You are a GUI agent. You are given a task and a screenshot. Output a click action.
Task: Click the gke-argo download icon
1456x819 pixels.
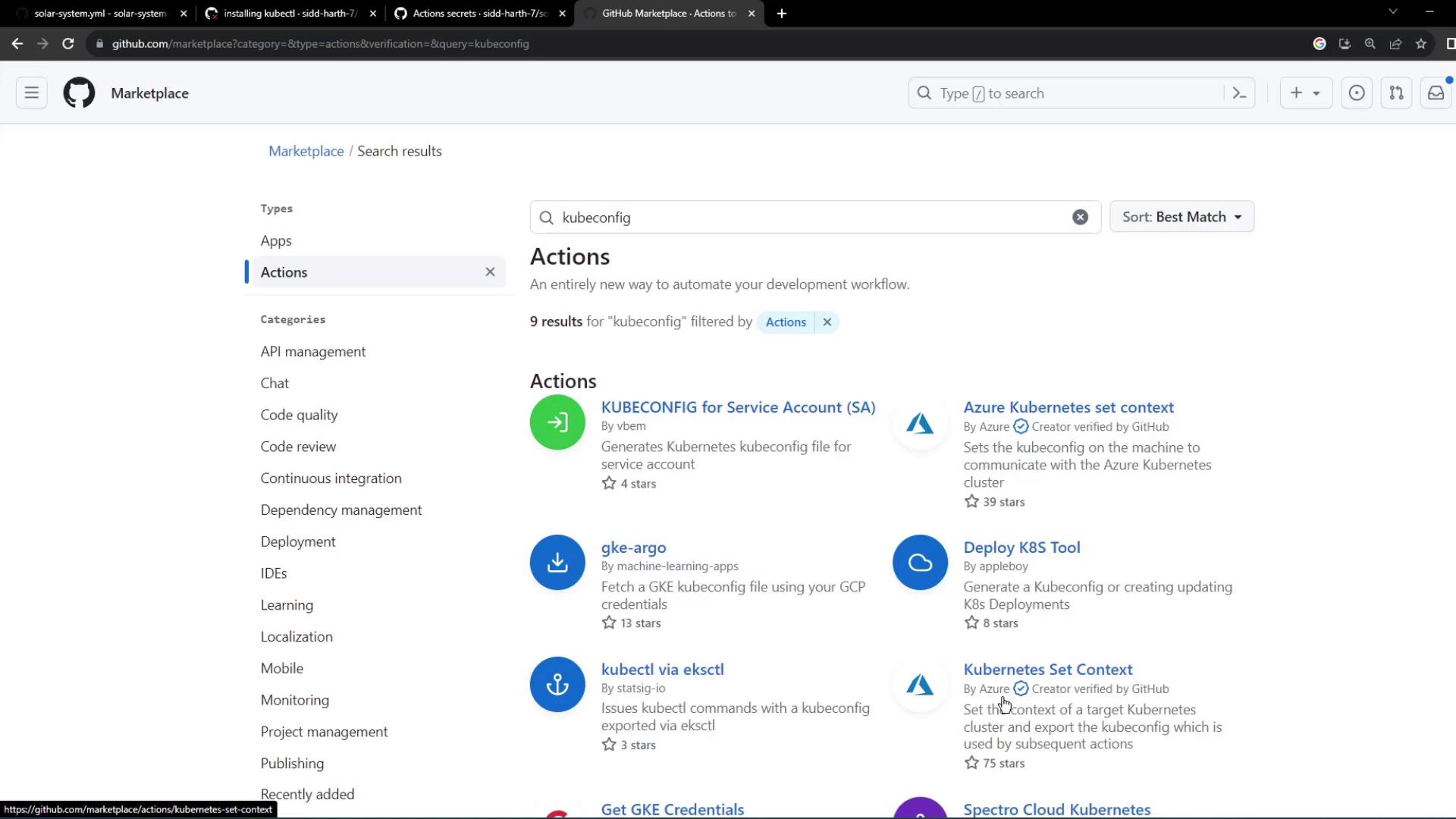click(557, 563)
